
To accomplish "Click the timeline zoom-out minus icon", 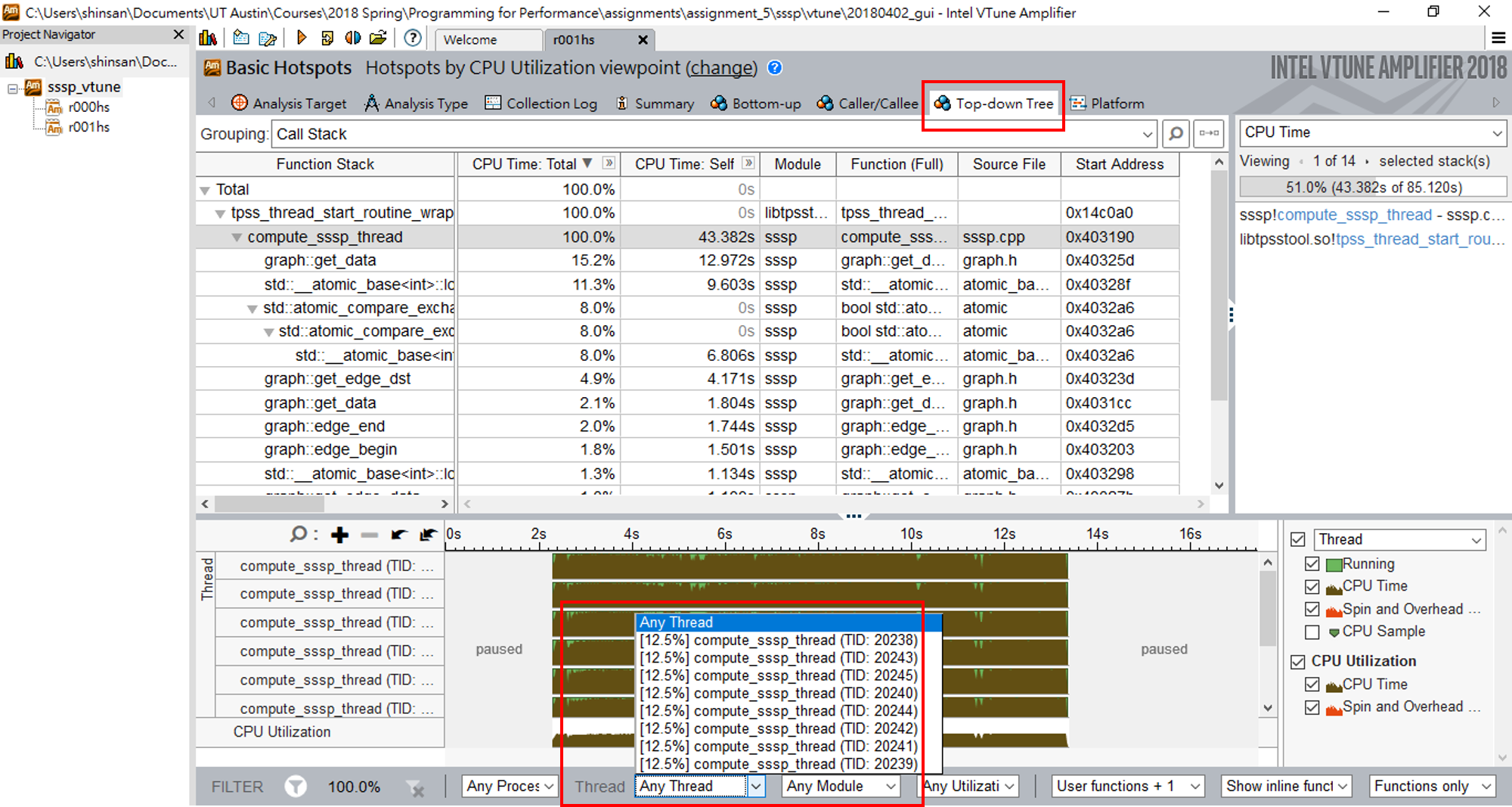I will [369, 535].
